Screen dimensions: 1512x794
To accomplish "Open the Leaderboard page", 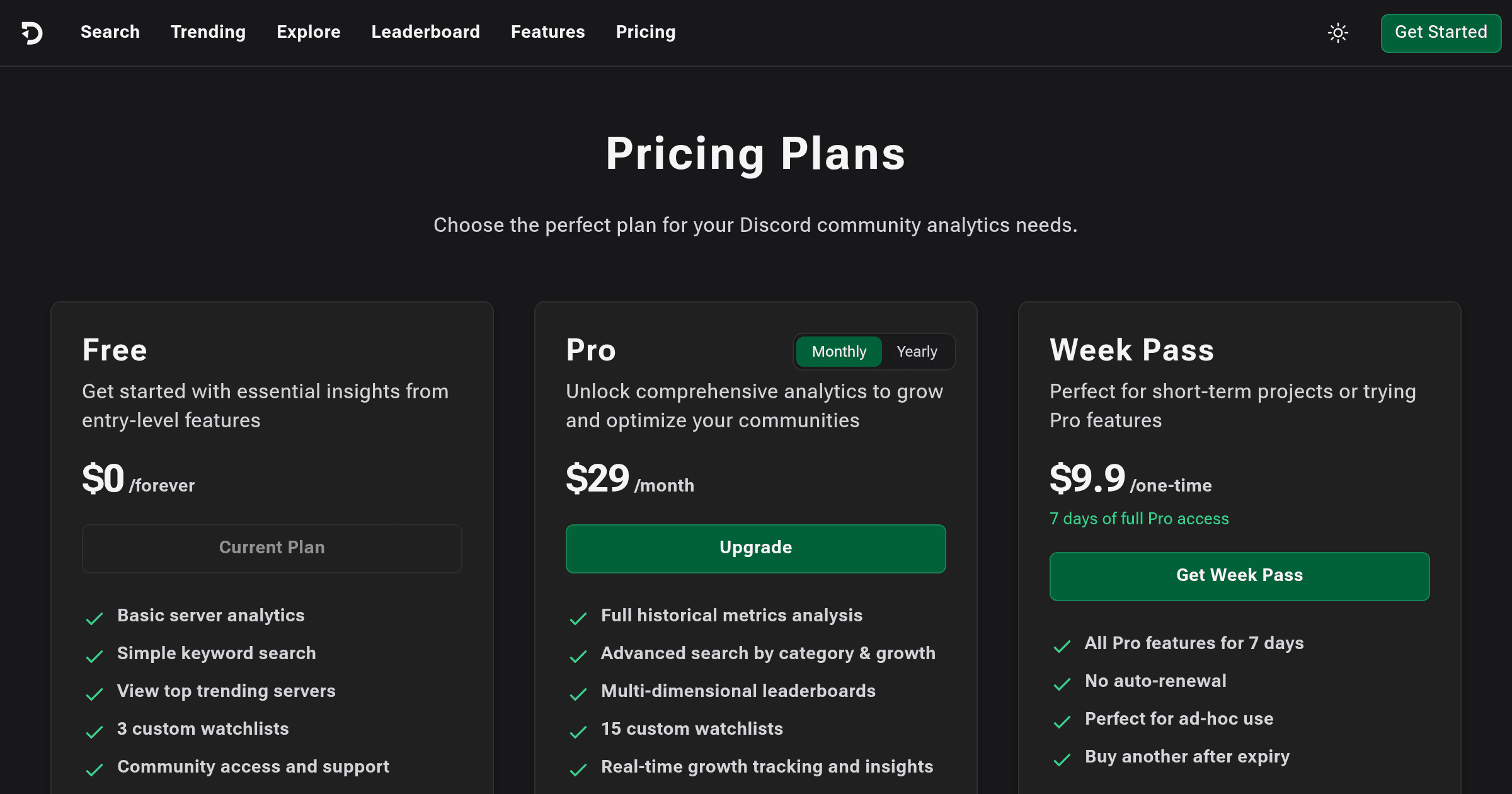I will [x=426, y=32].
